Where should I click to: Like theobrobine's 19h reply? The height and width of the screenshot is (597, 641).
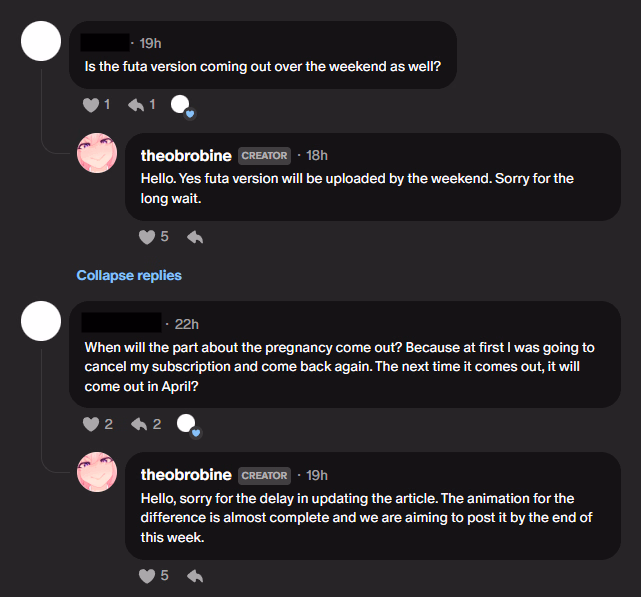coord(147,576)
